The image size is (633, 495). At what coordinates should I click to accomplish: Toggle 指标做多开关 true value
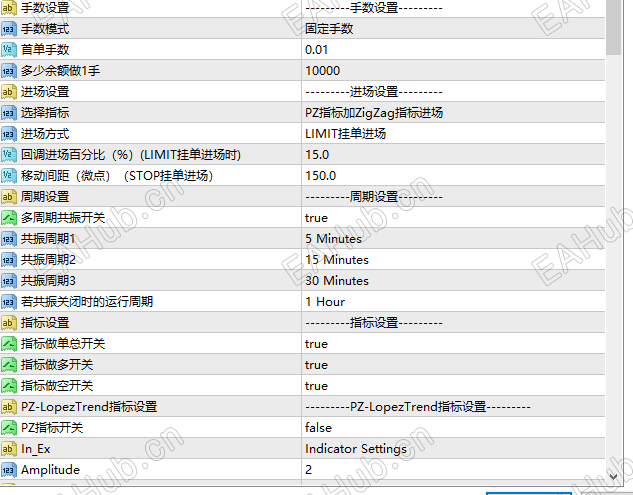453,365
